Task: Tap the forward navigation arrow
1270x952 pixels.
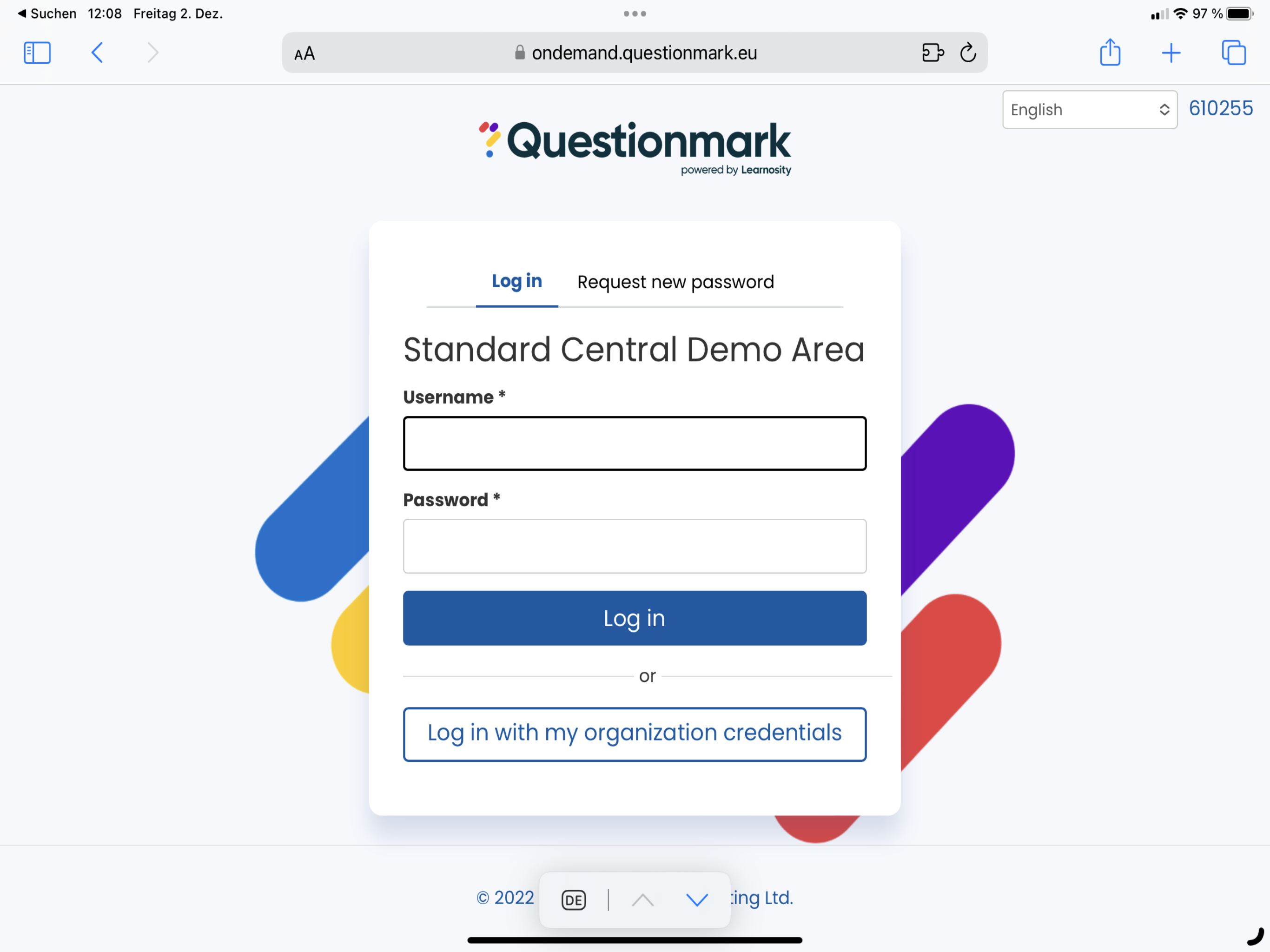Action: [153, 53]
